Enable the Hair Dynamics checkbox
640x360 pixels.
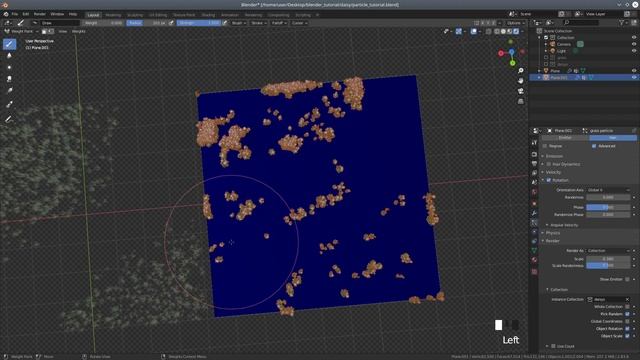pyautogui.click(x=549, y=164)
